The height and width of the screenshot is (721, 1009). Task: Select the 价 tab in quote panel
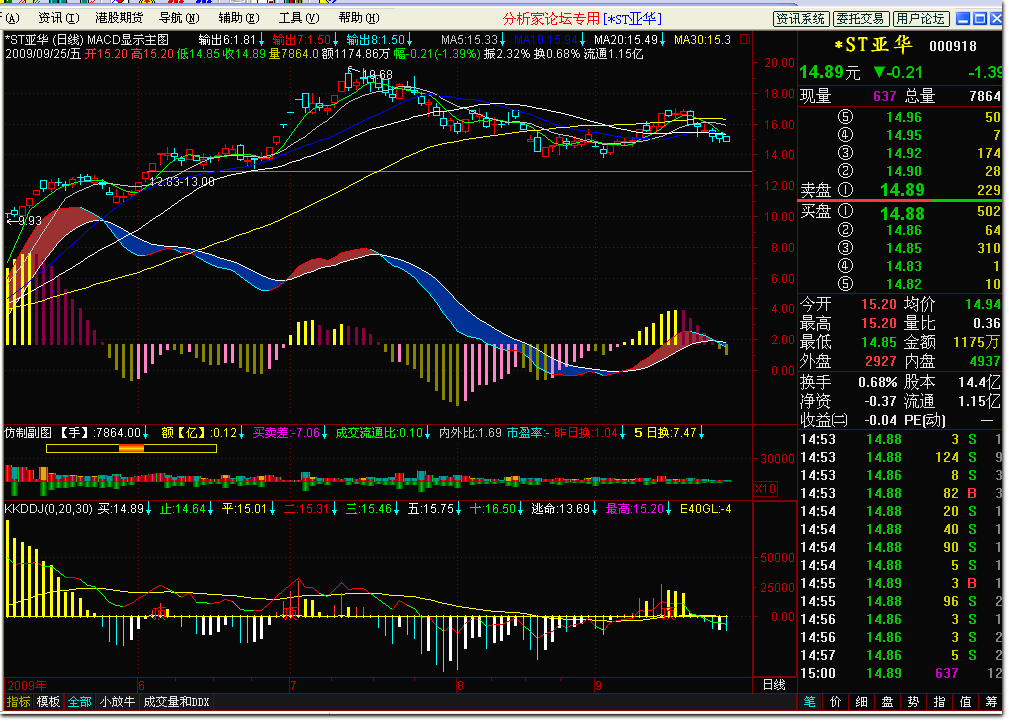tap(835, 702)
